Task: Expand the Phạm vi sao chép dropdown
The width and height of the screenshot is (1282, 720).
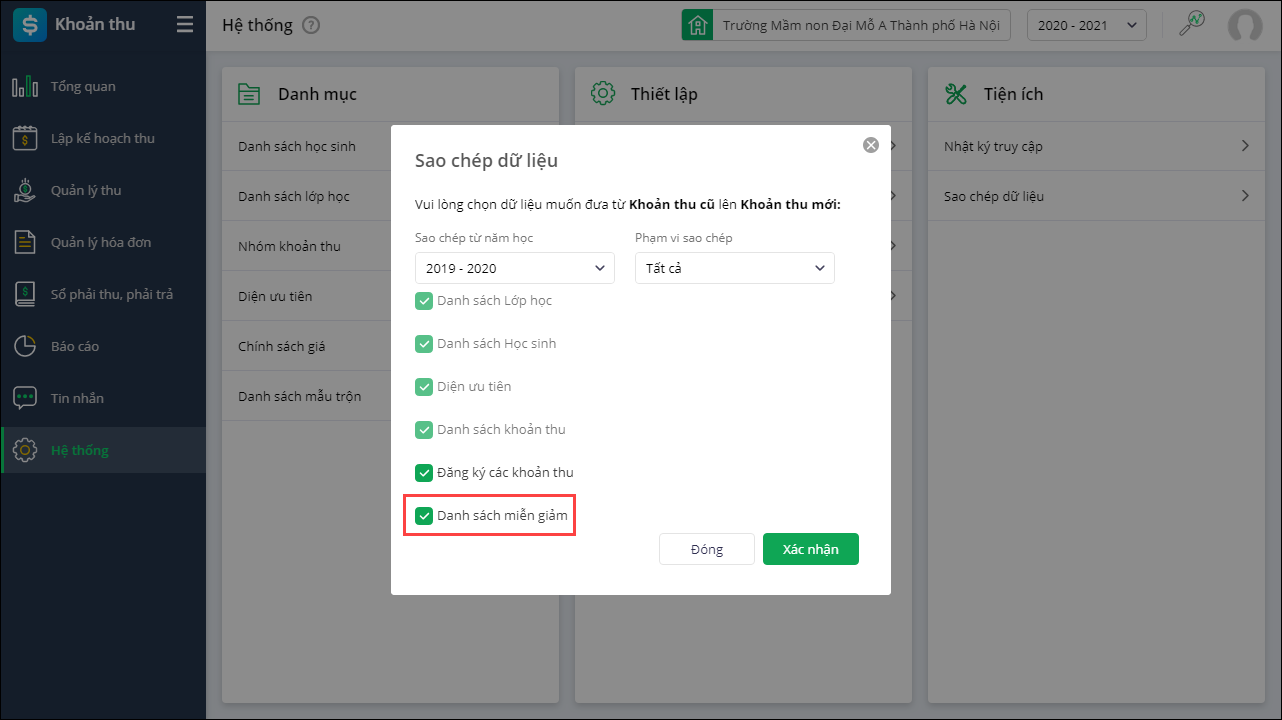Action: [x=735, y=268]
